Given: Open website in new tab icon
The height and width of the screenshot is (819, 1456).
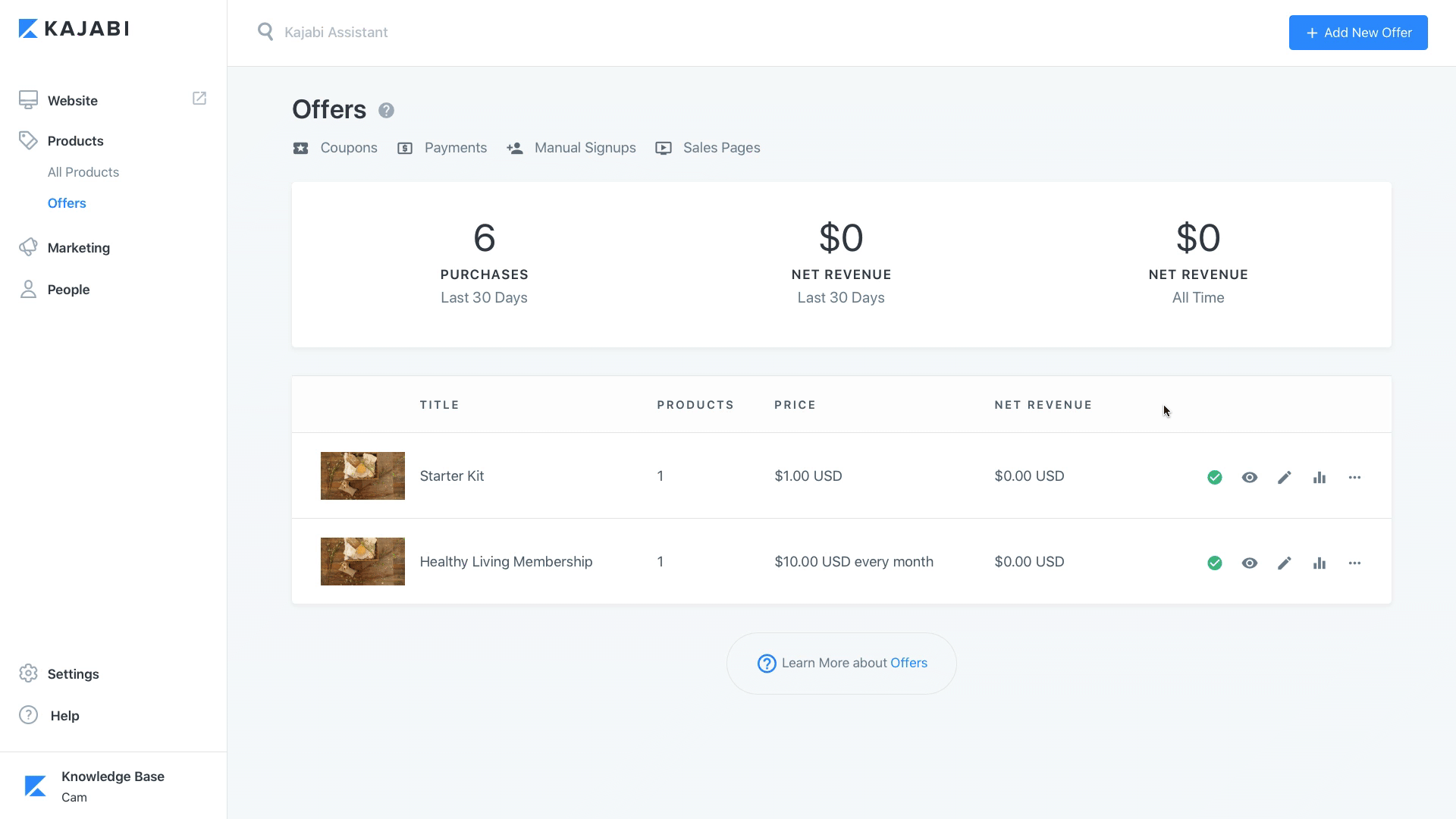Looking at the screenshot, I should (199, 99).
